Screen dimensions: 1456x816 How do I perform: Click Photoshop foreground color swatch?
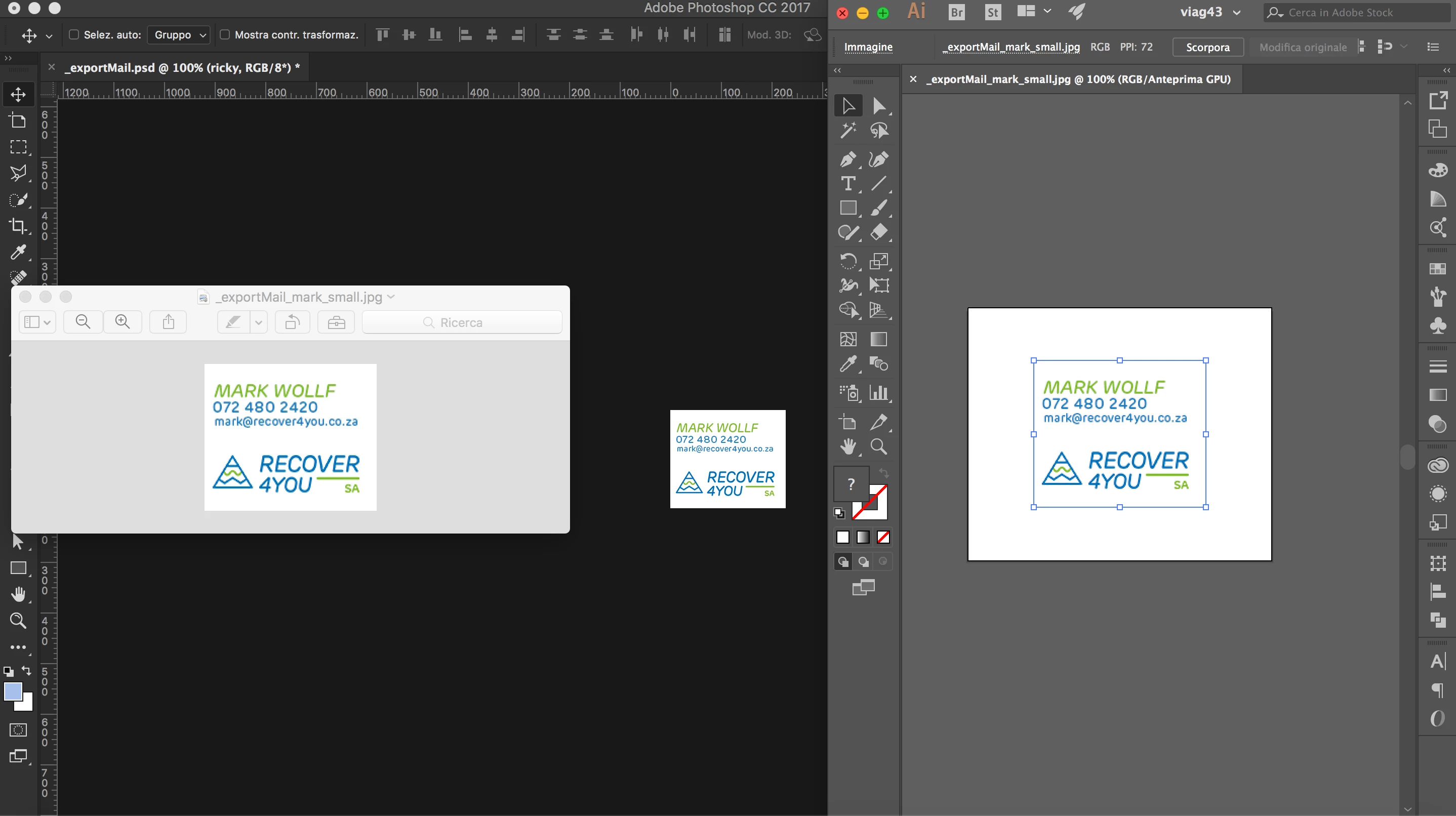(13, 691)
